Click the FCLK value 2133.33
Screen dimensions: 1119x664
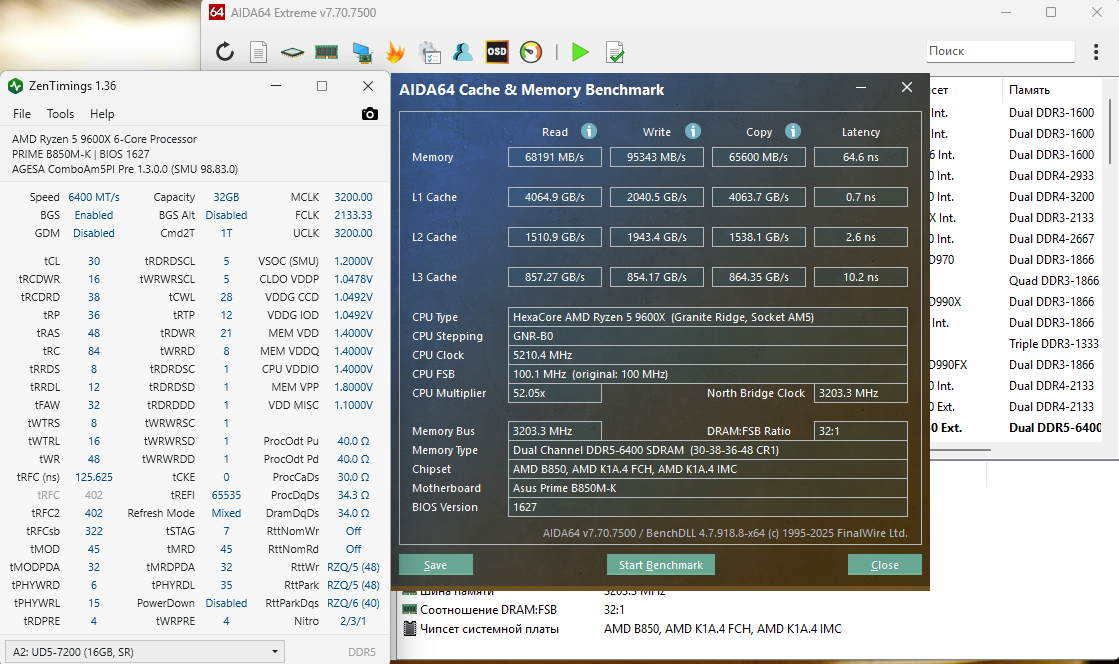353,215
